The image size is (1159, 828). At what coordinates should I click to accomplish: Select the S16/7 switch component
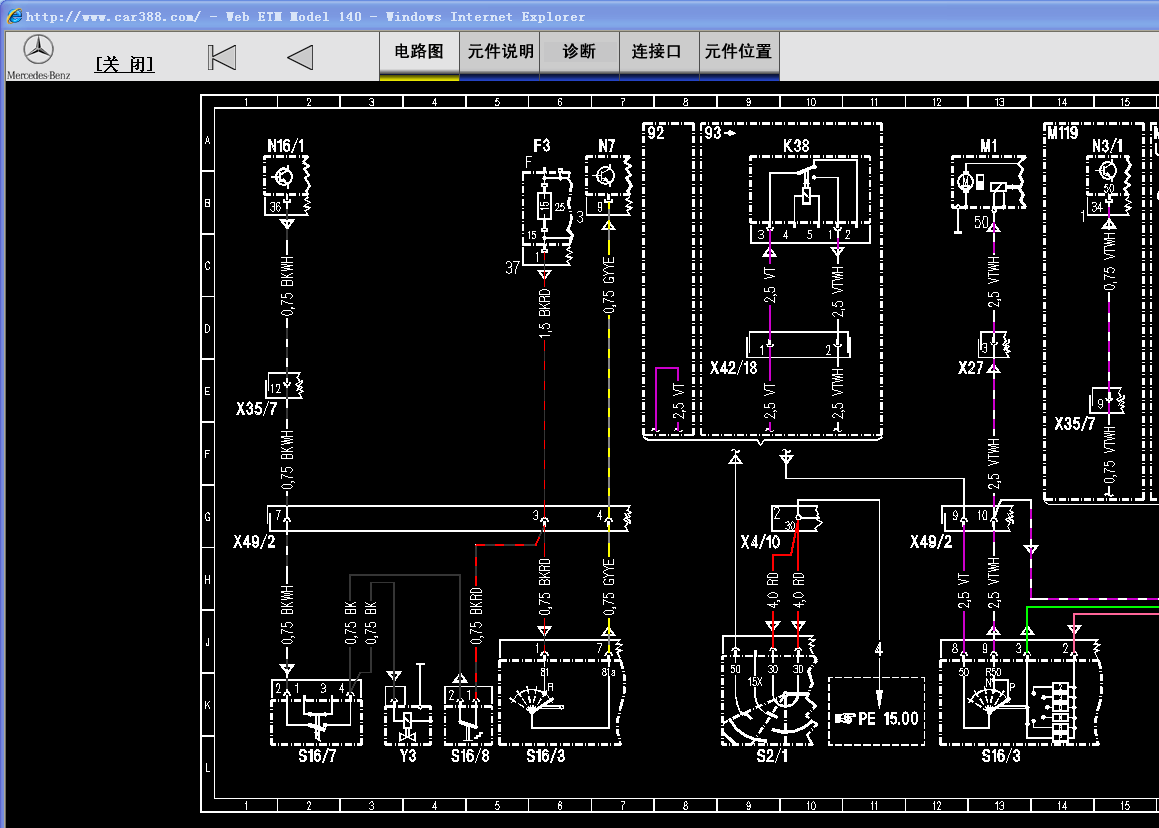pyautogui.click(x=315, y=712)
